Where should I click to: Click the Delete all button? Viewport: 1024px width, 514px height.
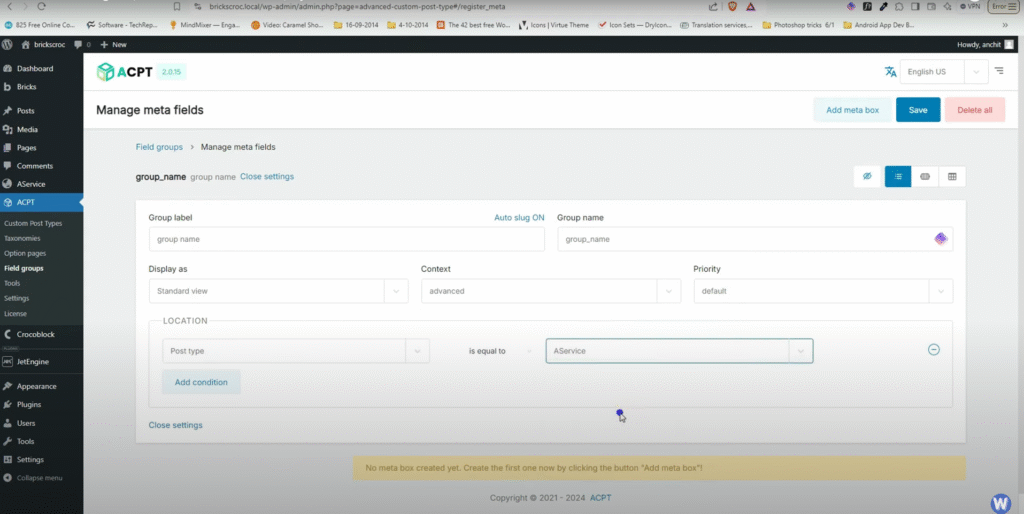[974, 110]
